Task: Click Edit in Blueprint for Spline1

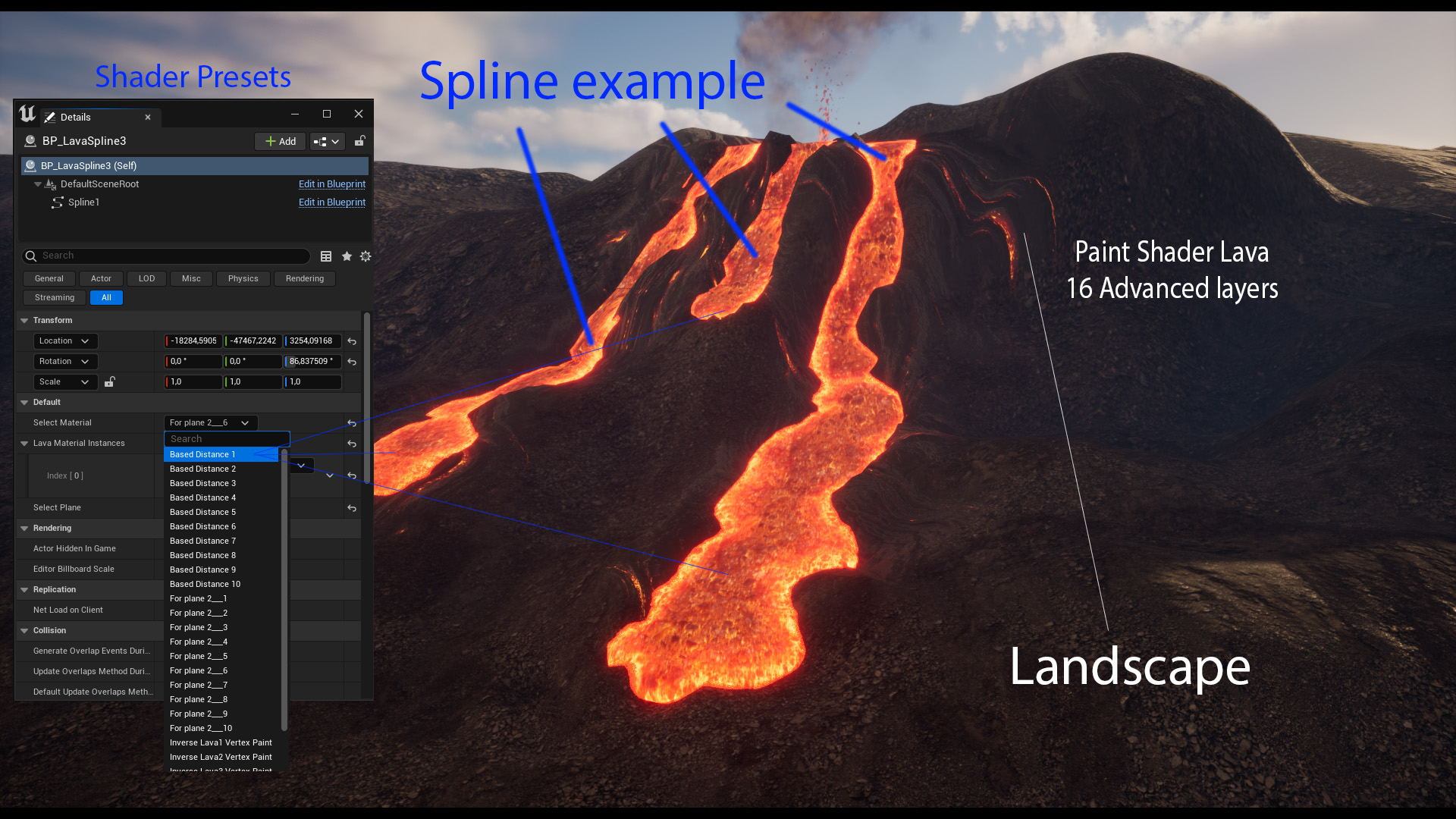Action: 332,202
